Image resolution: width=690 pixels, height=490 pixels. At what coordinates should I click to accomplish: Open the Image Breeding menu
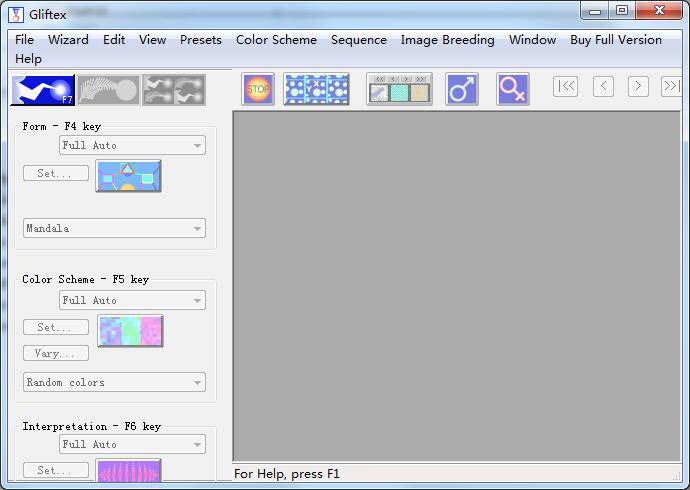click(x=447, y=40)
